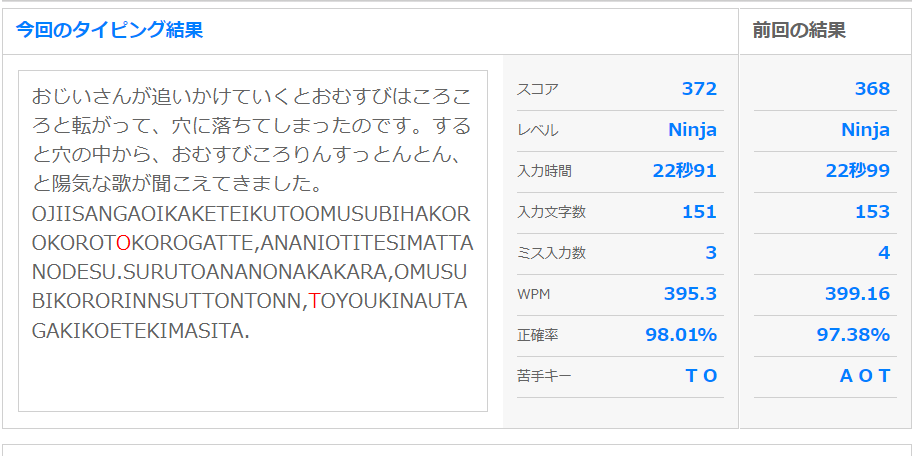This screenshot has width=917, height=456.
Task: Click the previous WPM value 399.16
Action: pos(857,293)
